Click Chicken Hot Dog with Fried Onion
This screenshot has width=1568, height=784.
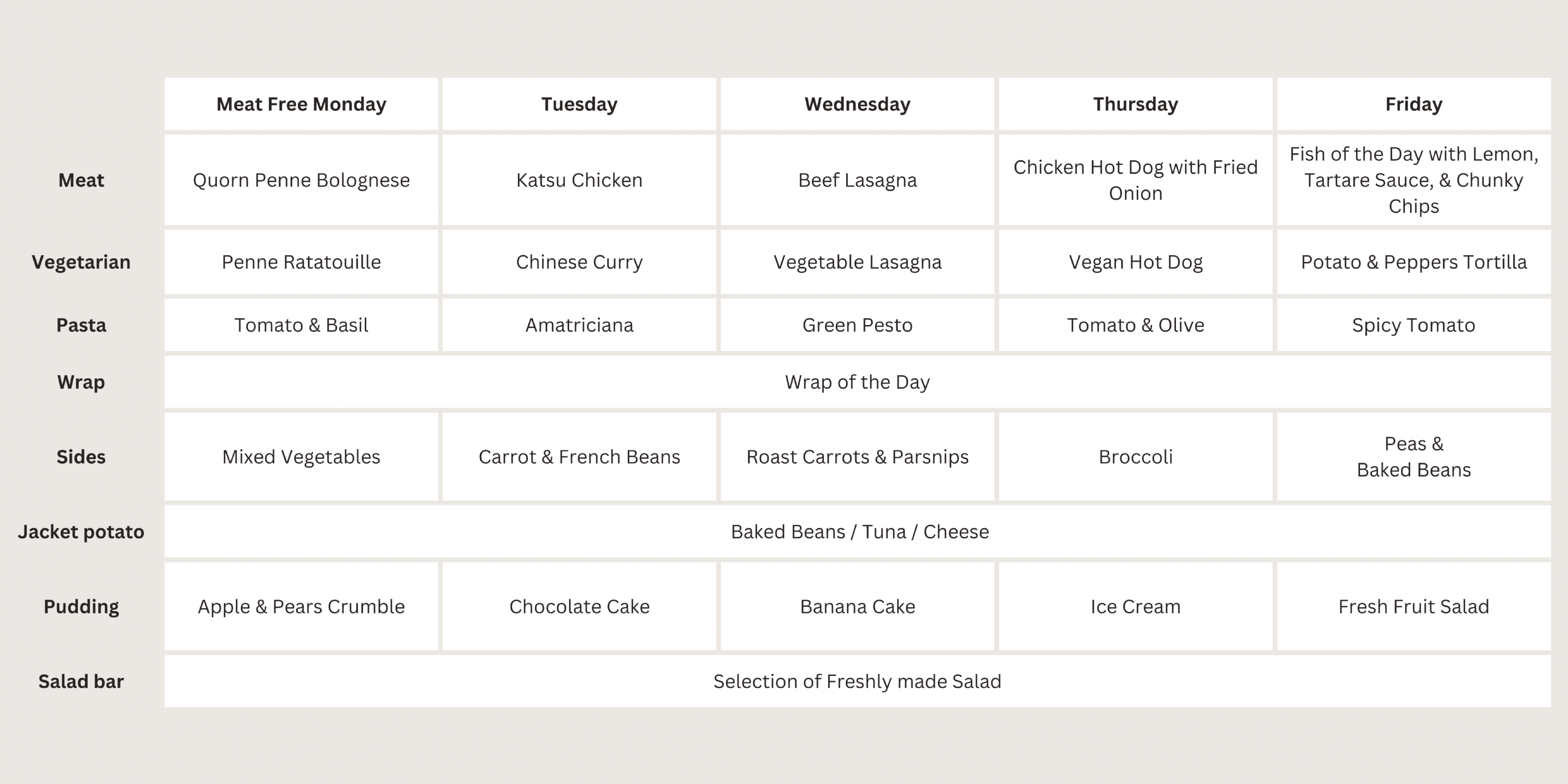coord(1135,180)
